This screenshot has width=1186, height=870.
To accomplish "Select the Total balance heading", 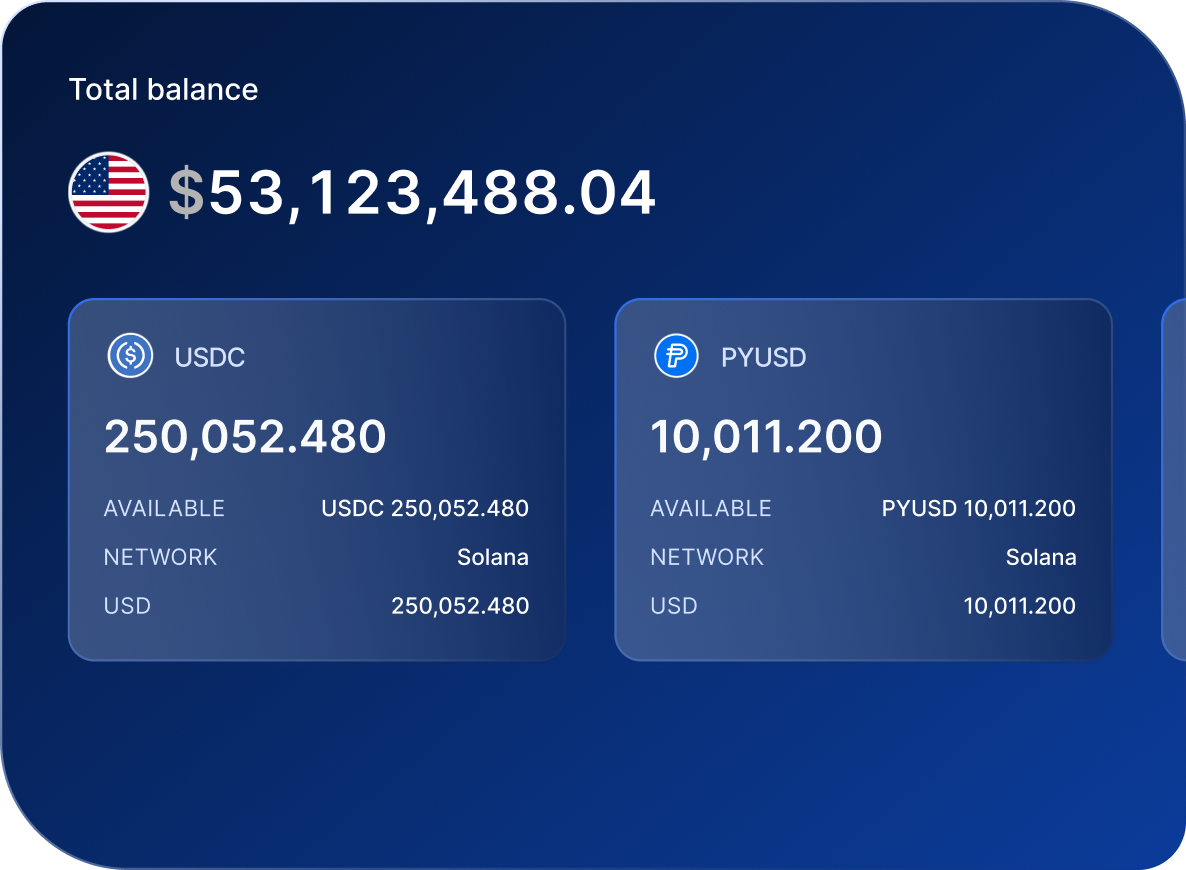I will (163, 89).
